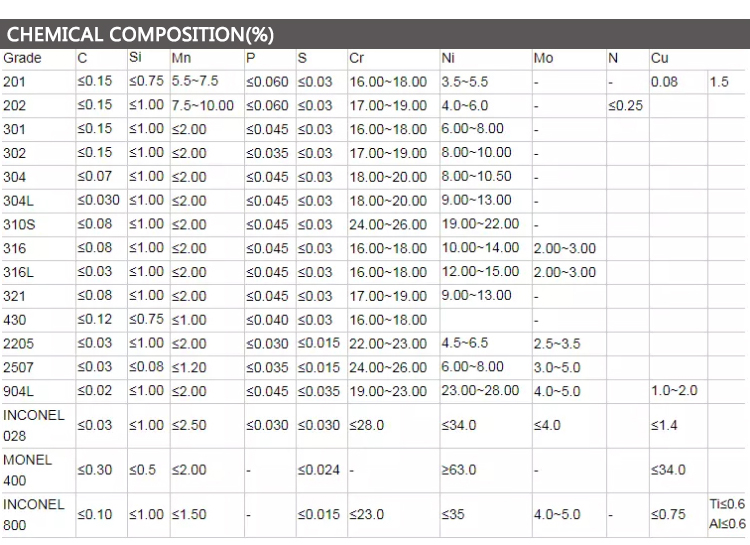Select the 19.00~22.00 nickel value
Viewport: 750px width, 545px height.
pos(481,224)
